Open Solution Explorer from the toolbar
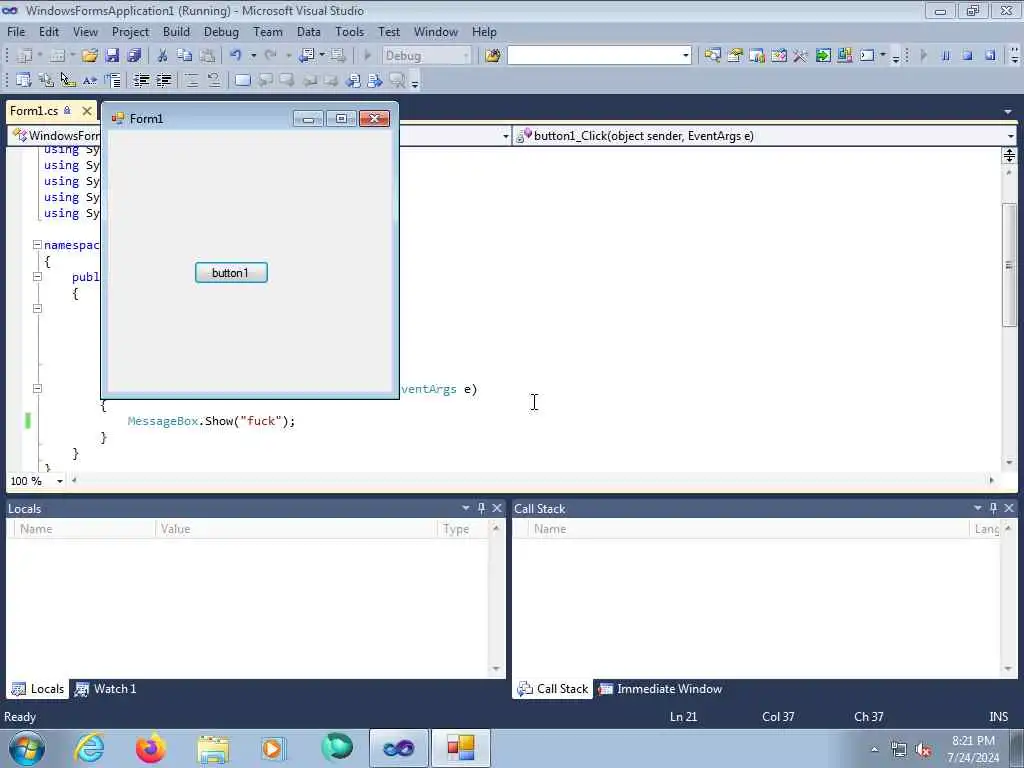The height and width of the screenshot is (768, 1024). [712, 56]
